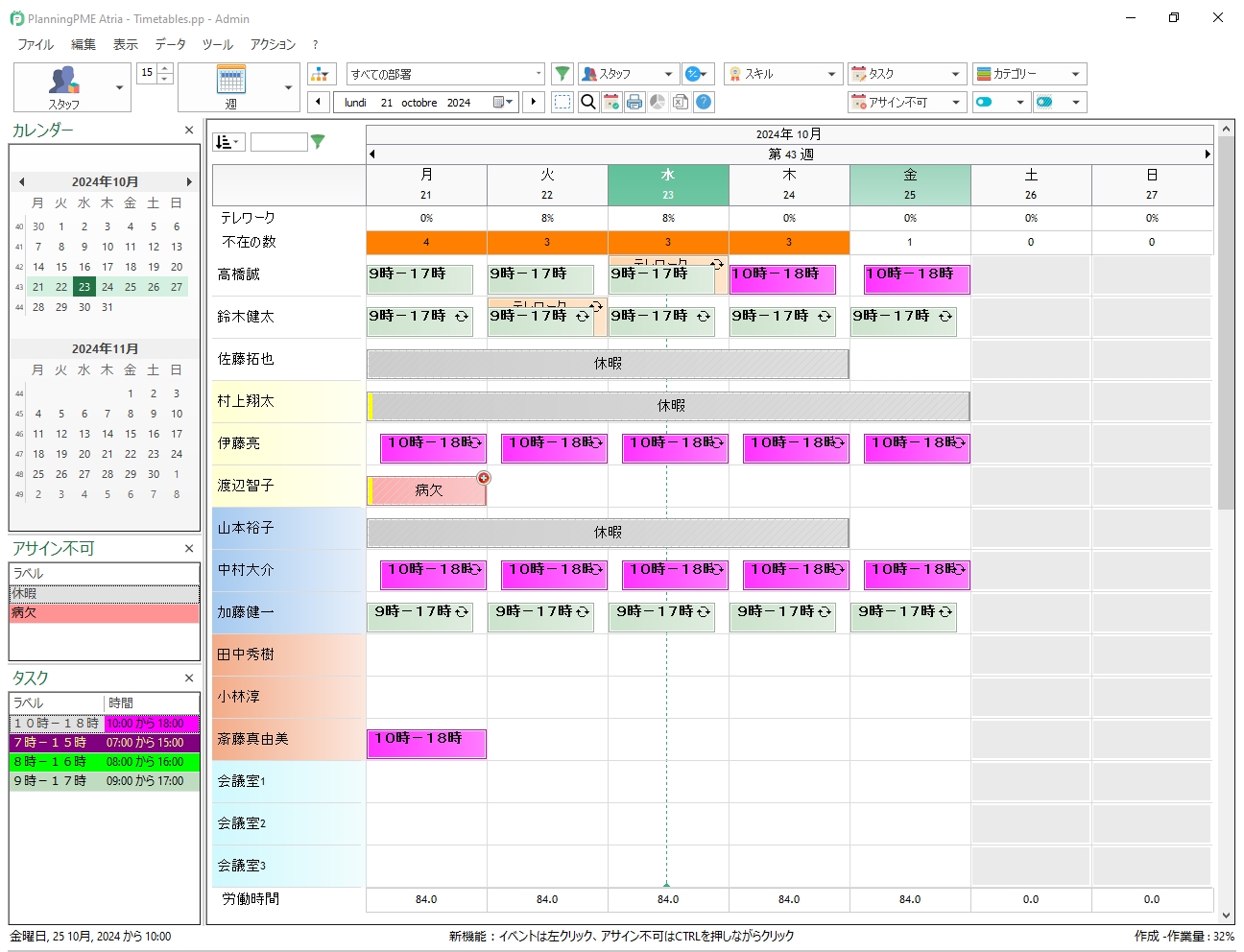Click the resource search input field
The width and height of the screenshot is (1244, 952).
279,142
